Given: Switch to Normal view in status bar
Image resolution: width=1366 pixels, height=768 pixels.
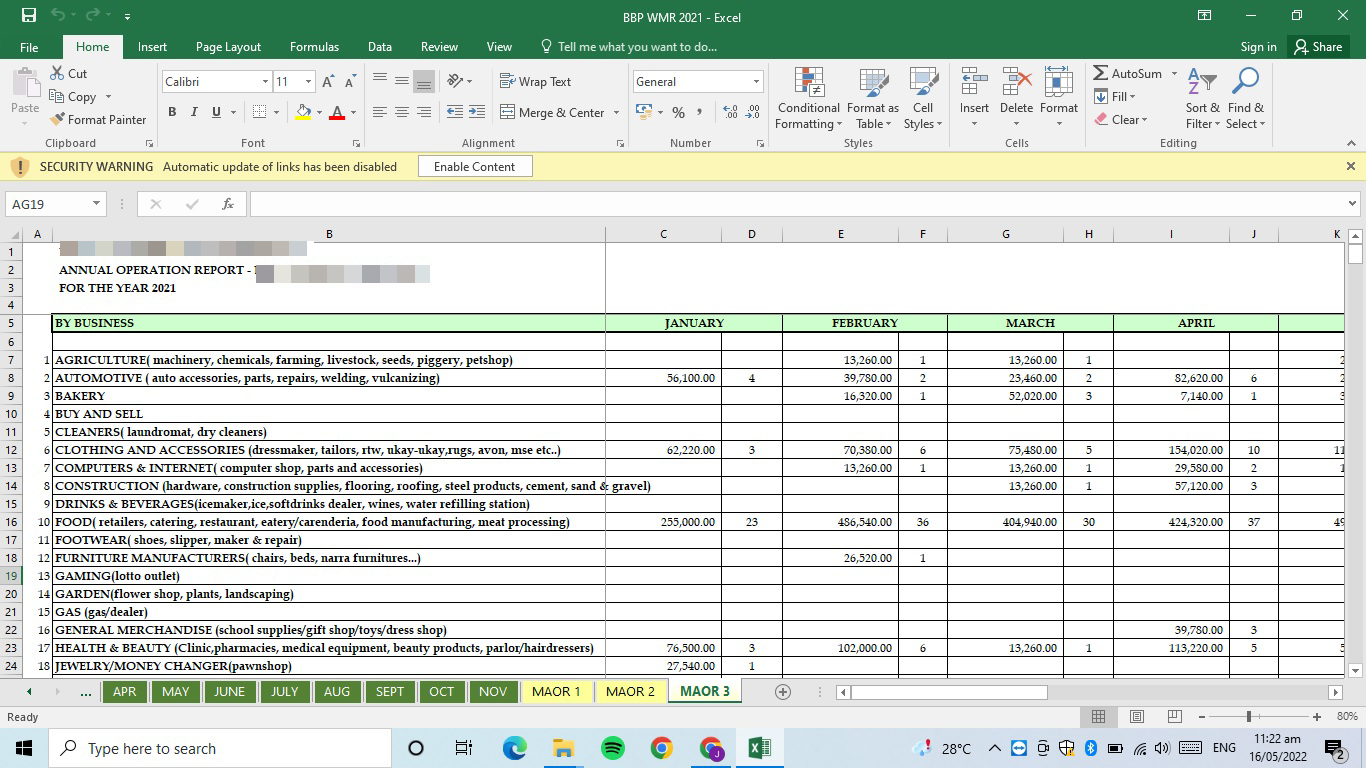Looking at the screenshot, I should 1098,717.
